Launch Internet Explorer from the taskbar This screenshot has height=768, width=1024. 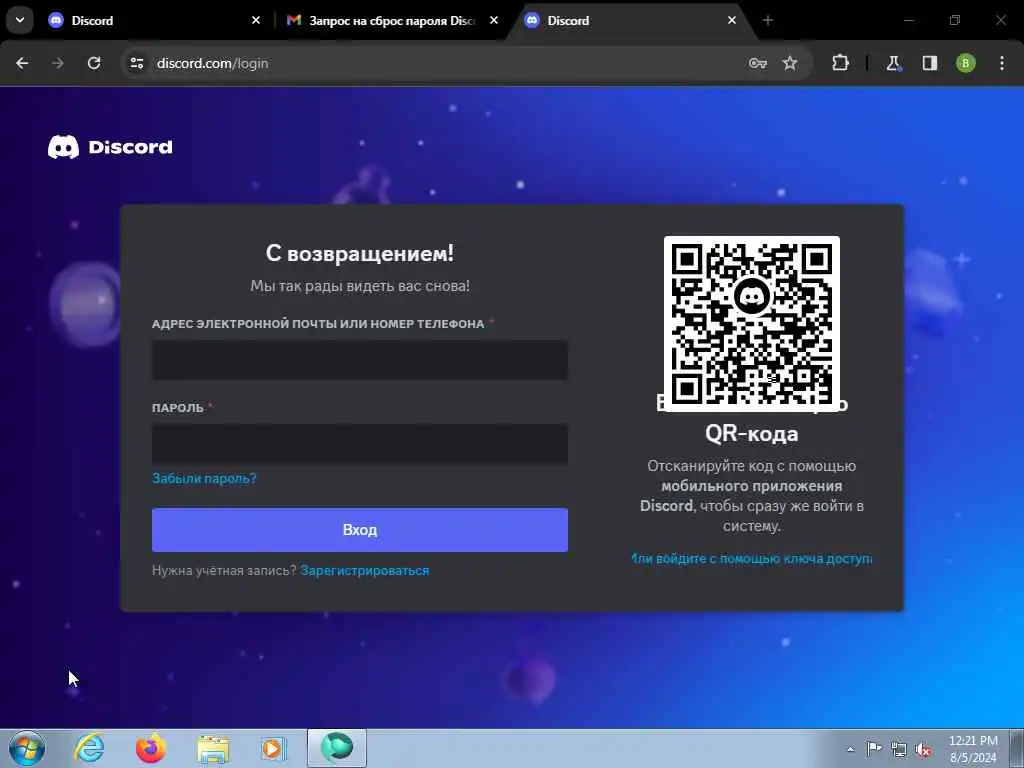coord(89,748)
